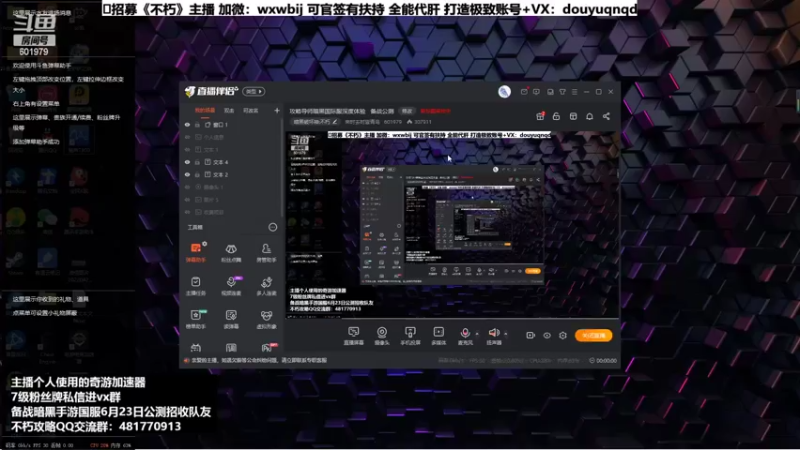Open the 粉丝点赛 tool icon

click(x=231, y=253)
